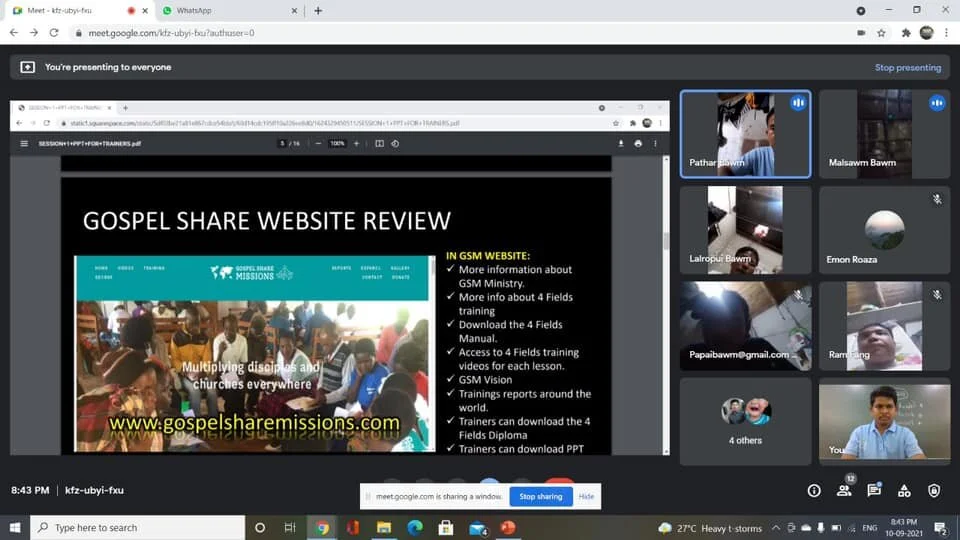The image size is (960, 540).
Task: Open the browser extensions puzzle icon
Action: pos(906,33)
